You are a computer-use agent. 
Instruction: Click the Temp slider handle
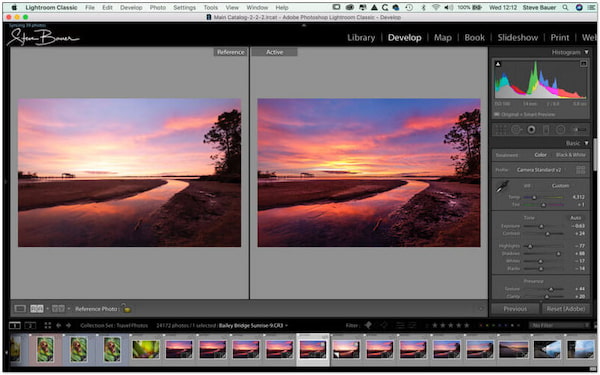tap(534, 197)
